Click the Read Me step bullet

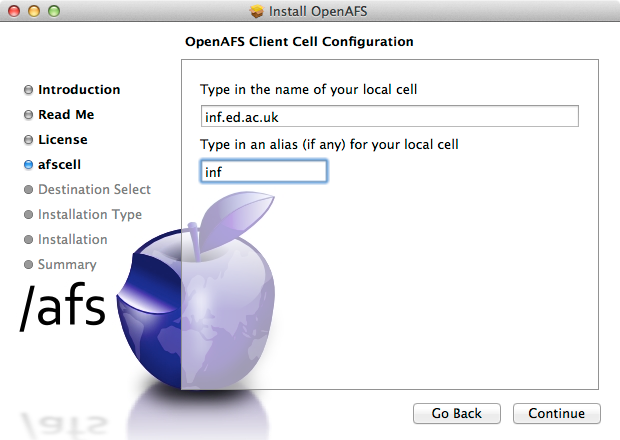coord(28,115)
